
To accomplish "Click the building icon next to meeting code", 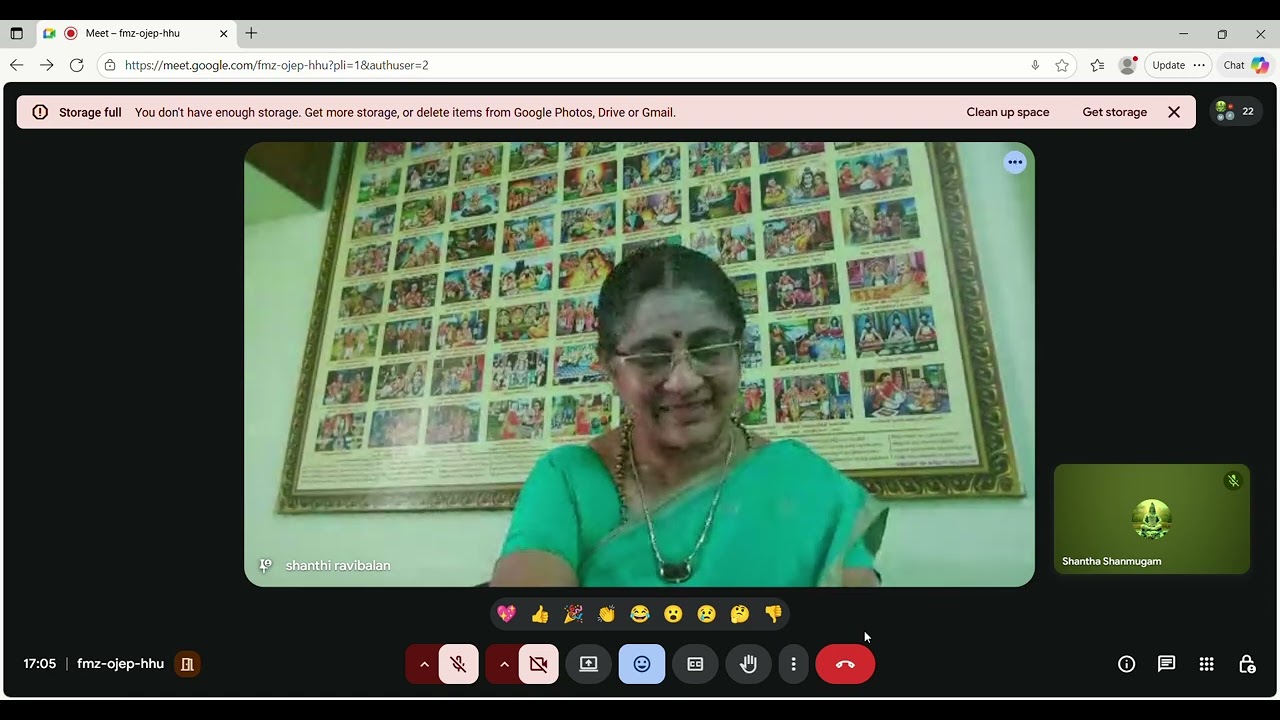I will (186, 664).
